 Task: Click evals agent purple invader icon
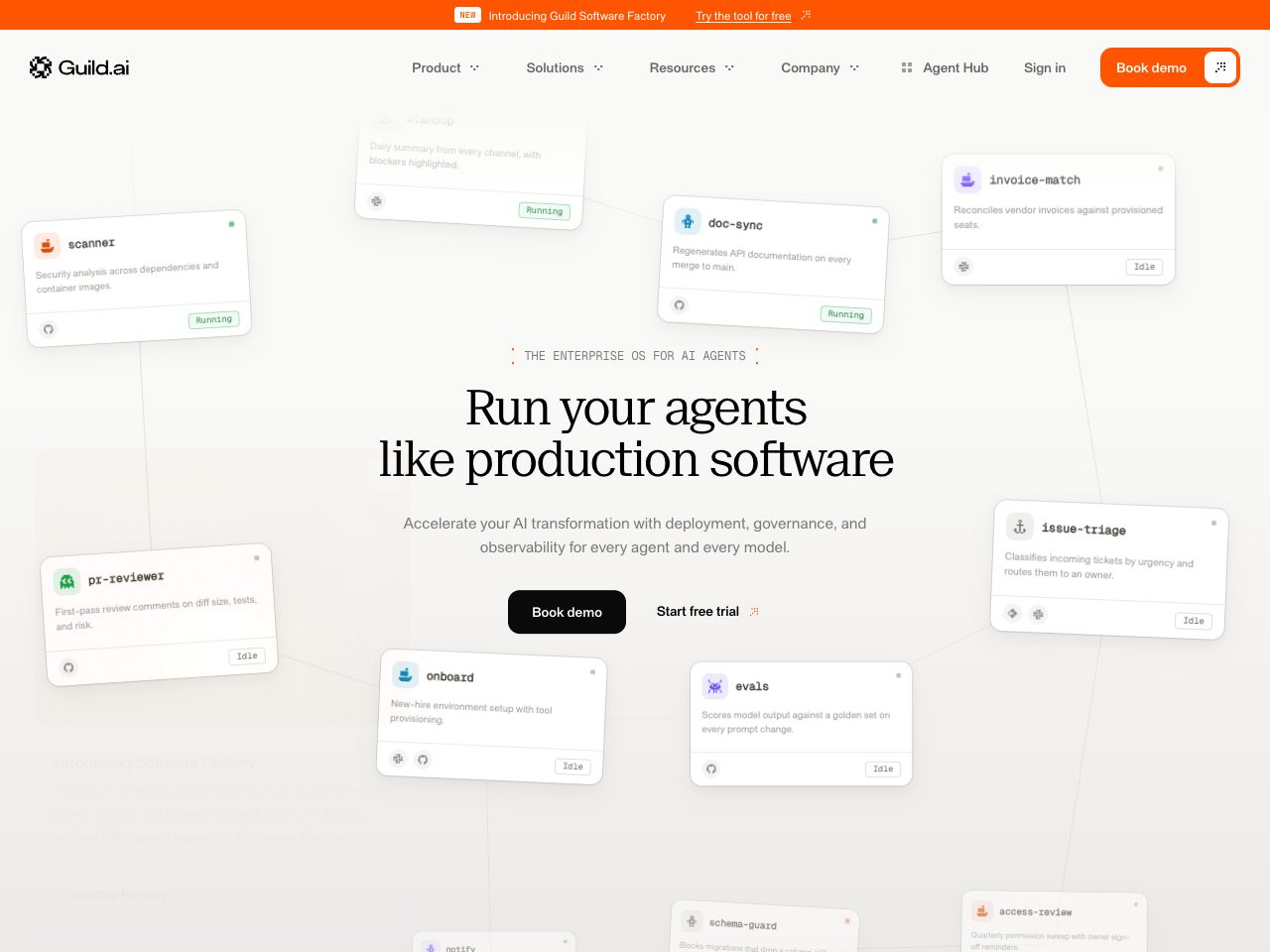tap(714, 686)
